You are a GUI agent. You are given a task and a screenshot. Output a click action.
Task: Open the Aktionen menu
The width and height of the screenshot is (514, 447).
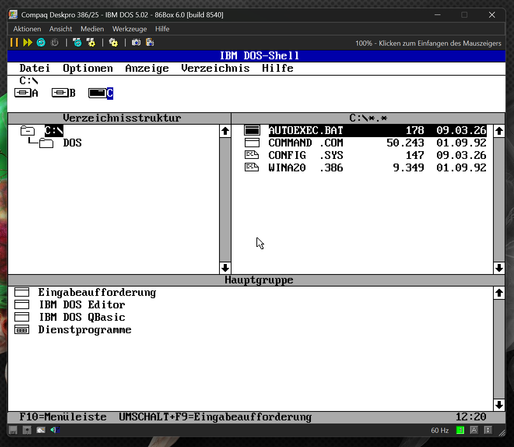tap(27, 29)
